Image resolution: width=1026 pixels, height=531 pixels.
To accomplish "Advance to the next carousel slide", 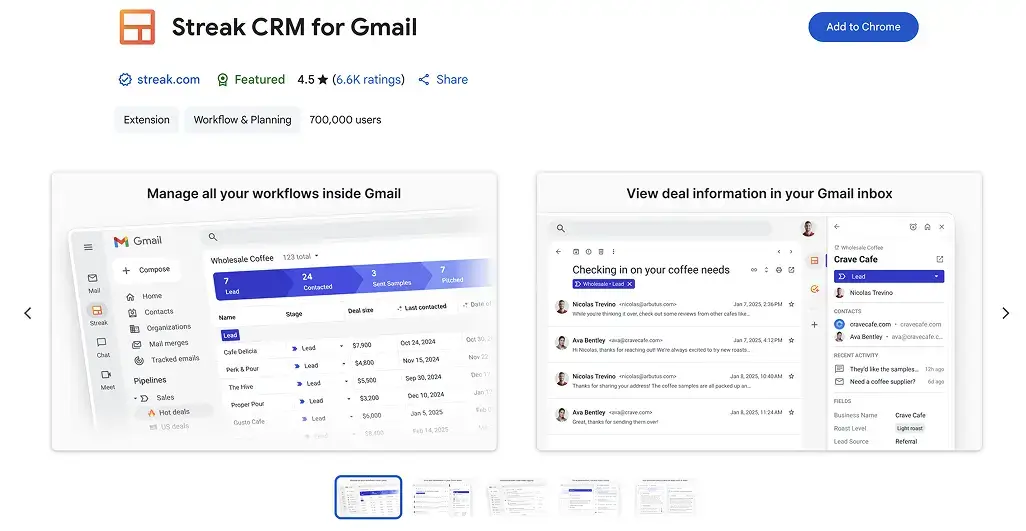I will [1006, 313].
